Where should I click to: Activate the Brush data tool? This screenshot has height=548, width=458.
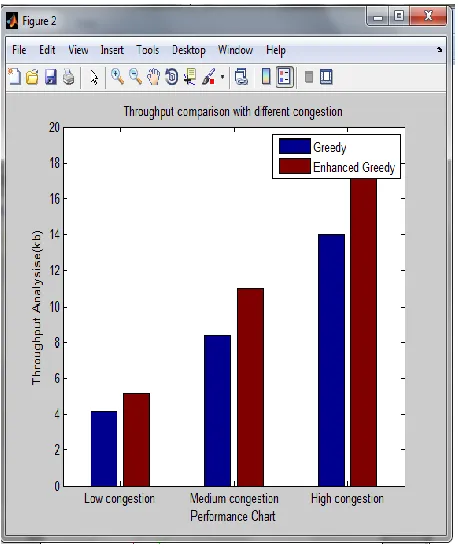[x=209, y=77]
